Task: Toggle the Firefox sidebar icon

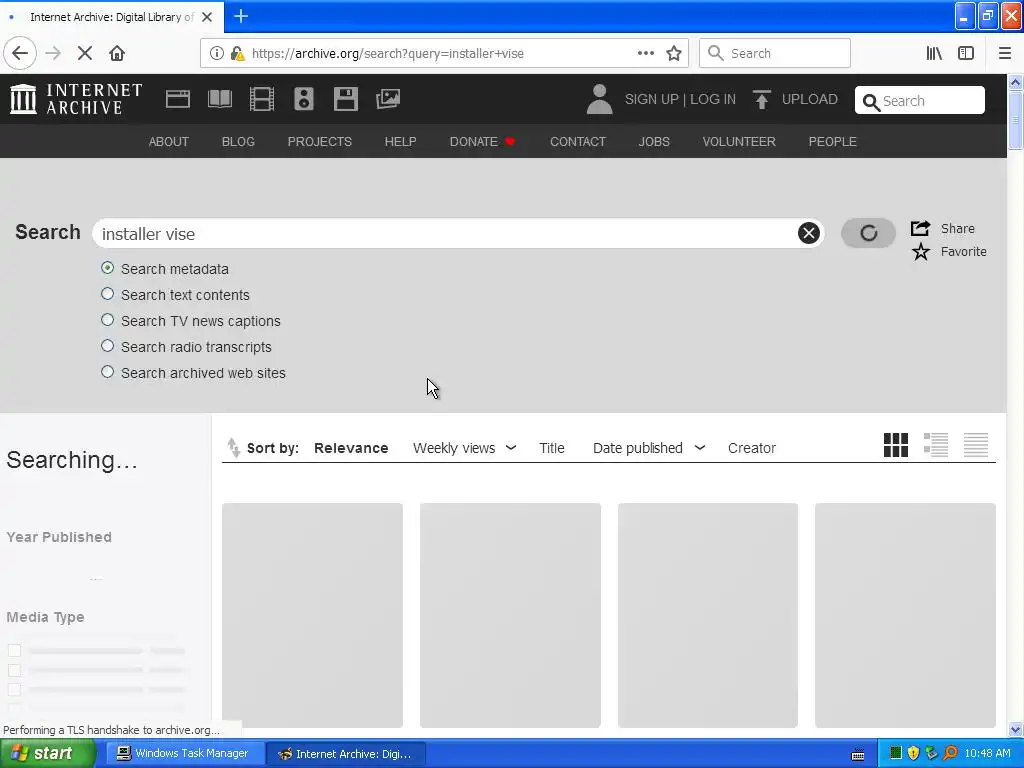Action: (x=966, y=54)
